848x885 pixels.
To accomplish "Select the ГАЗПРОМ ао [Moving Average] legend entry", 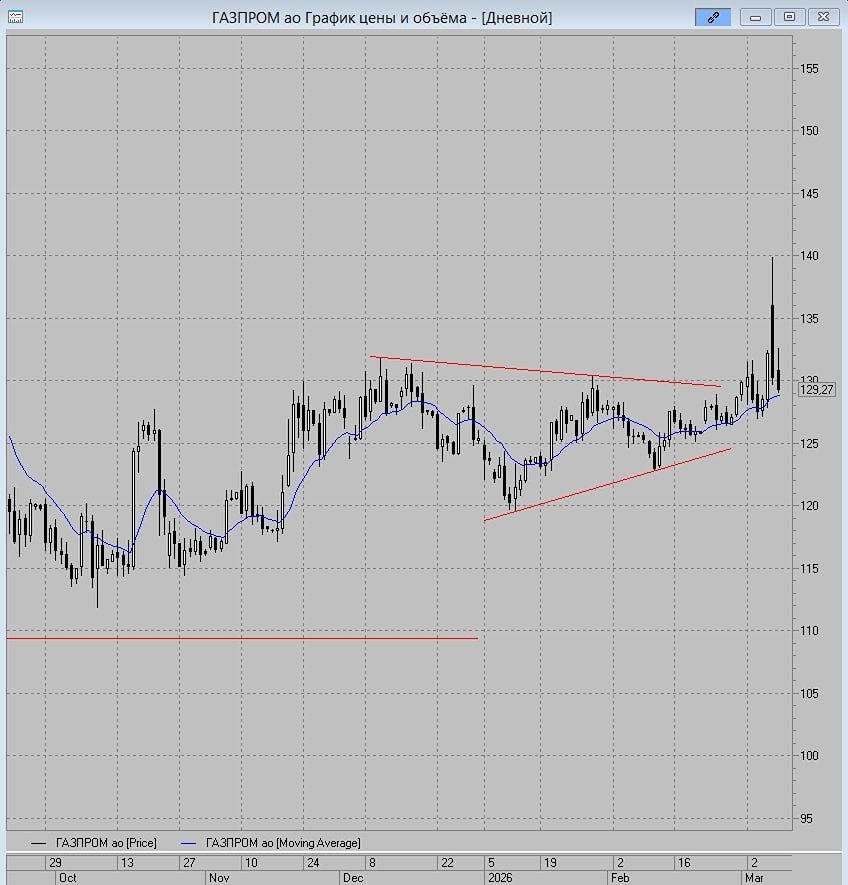I will (270, 843).
